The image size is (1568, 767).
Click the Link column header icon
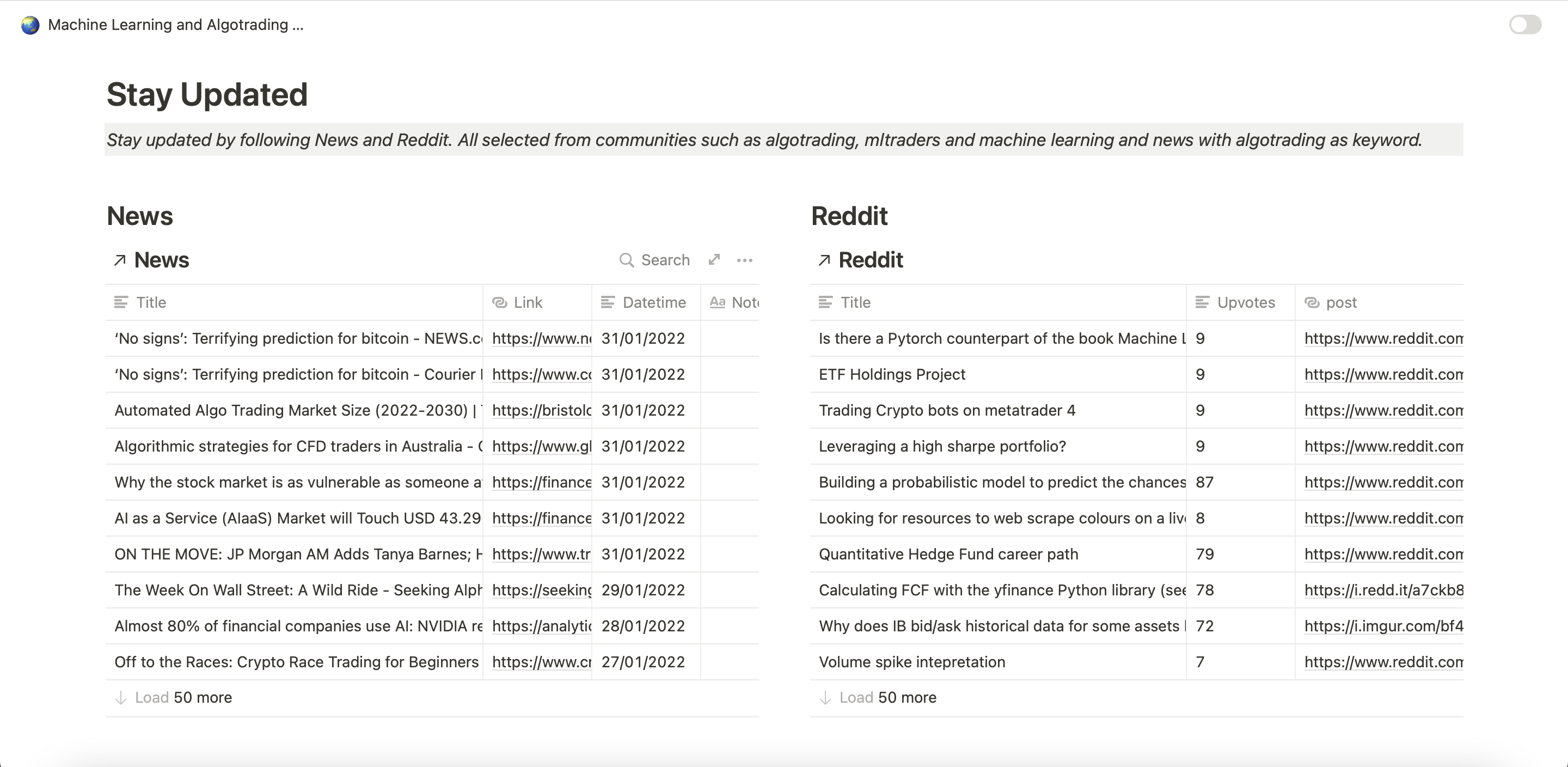click(x=500, y=302)
